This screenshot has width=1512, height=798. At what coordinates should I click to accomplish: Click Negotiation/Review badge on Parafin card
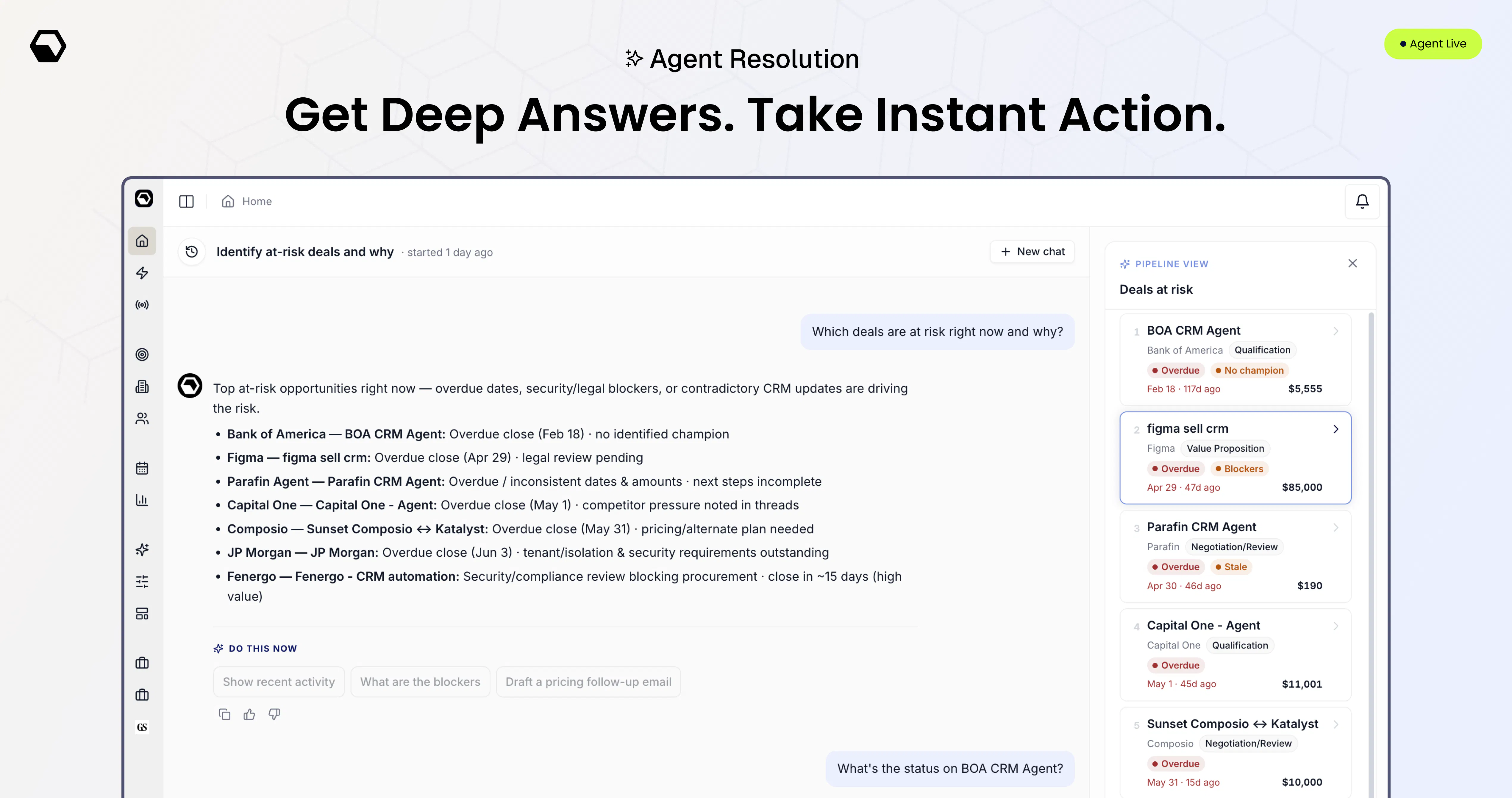coord(1234,547)
